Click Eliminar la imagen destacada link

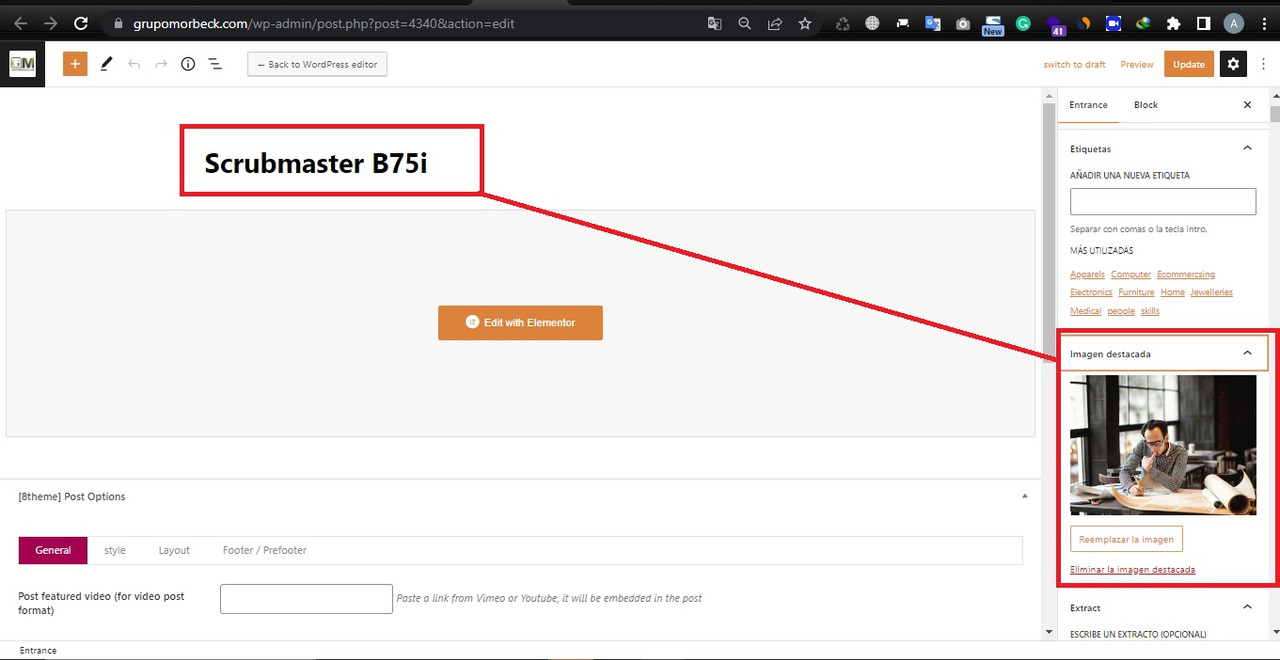1132,570
